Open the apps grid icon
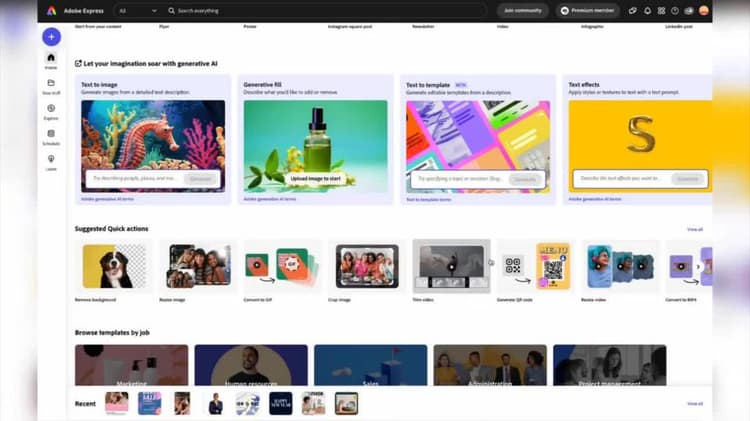 (x=661, y=11)
